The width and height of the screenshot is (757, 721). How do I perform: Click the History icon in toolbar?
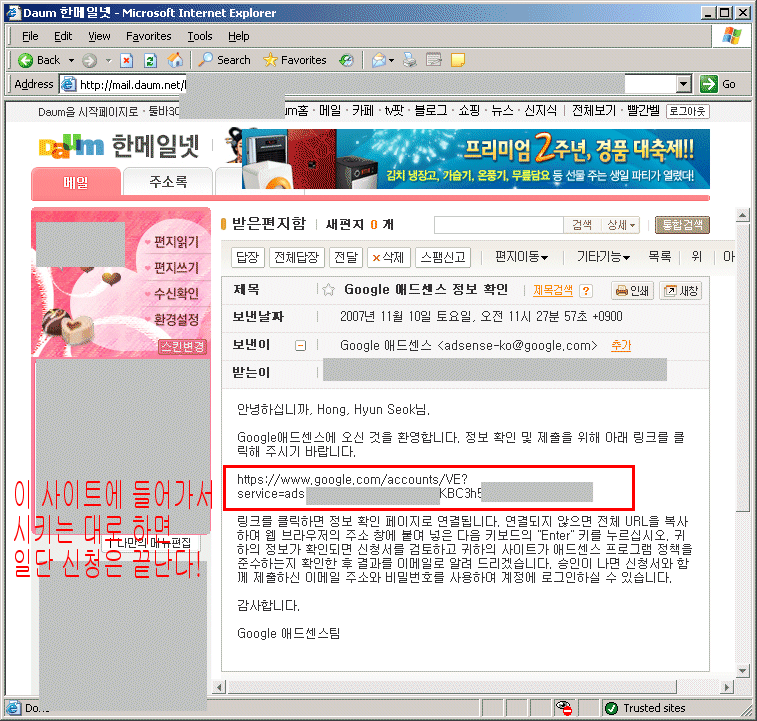pos(346,60)
